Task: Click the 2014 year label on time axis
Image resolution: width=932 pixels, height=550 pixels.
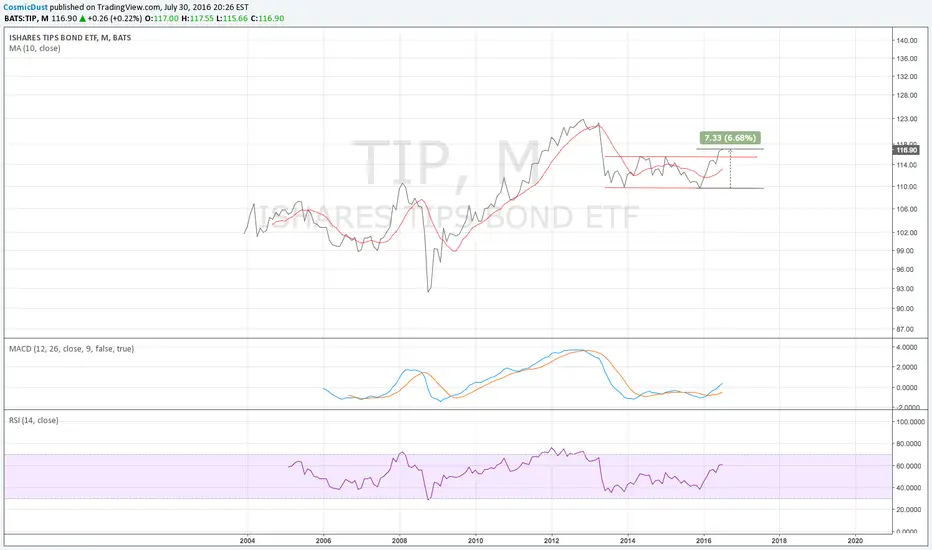Action: tap(628, 540)
